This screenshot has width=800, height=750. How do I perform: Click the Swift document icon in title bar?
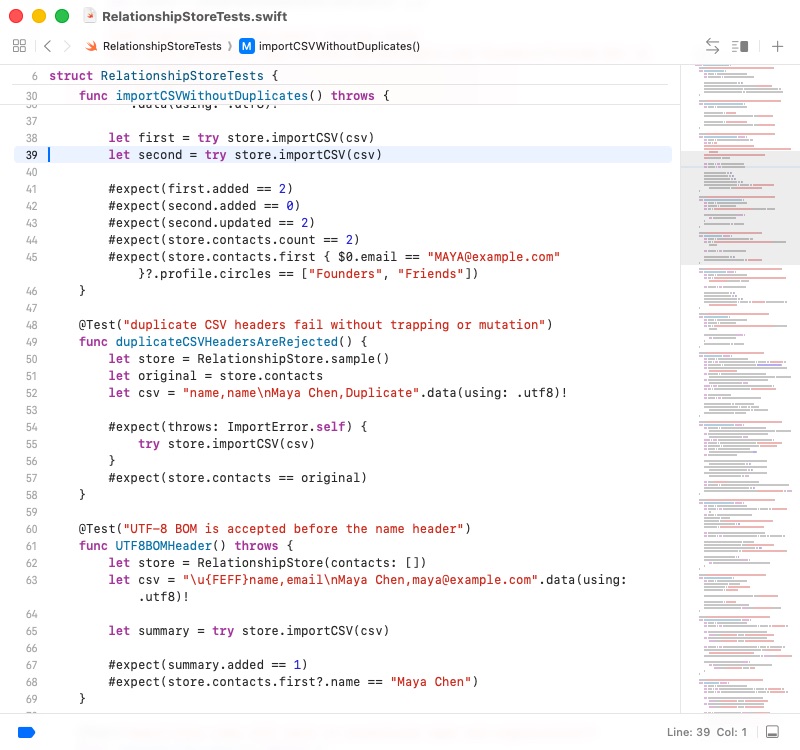(x=90, y=16)
